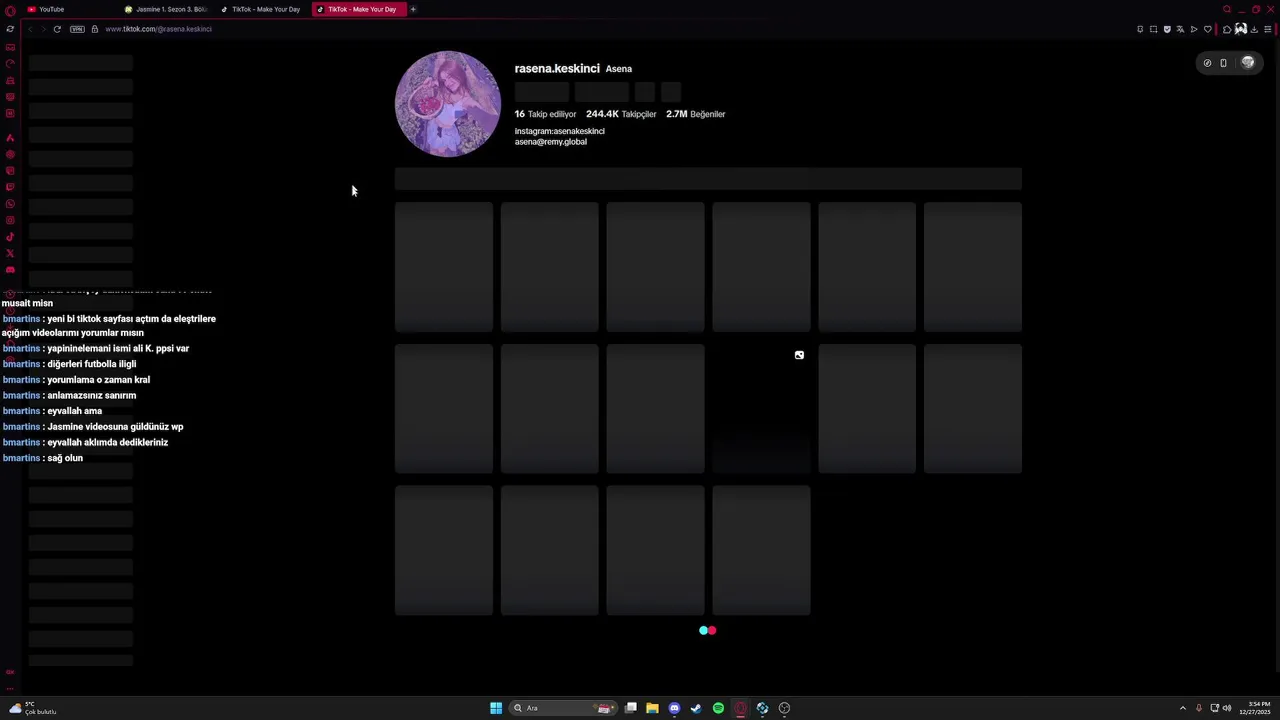Screen dimensions: 1280x720
Task: Click the taskbar search box 'Ara'
Action: point(562,708)
